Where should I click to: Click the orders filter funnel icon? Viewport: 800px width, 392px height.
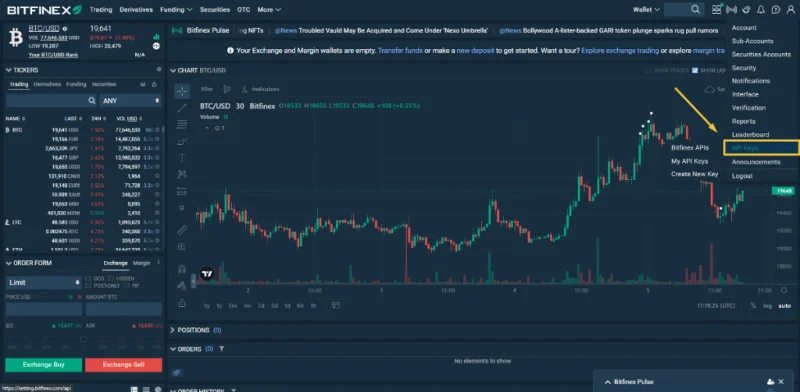[222, 349]
